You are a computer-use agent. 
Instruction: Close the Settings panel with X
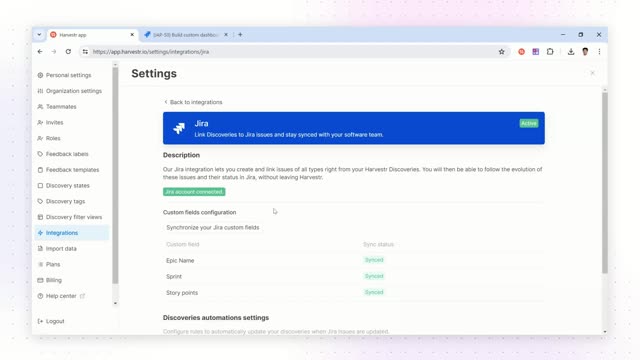coord(592,73)
